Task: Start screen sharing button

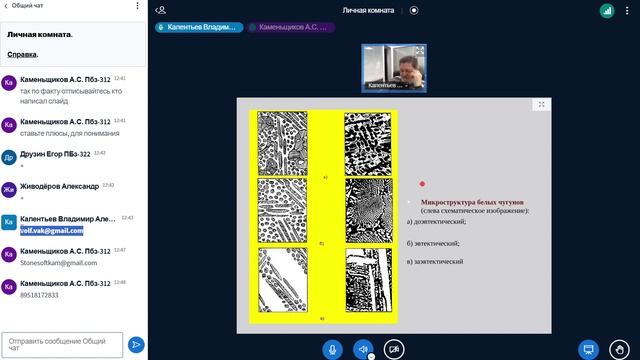Action: (589, 349)
